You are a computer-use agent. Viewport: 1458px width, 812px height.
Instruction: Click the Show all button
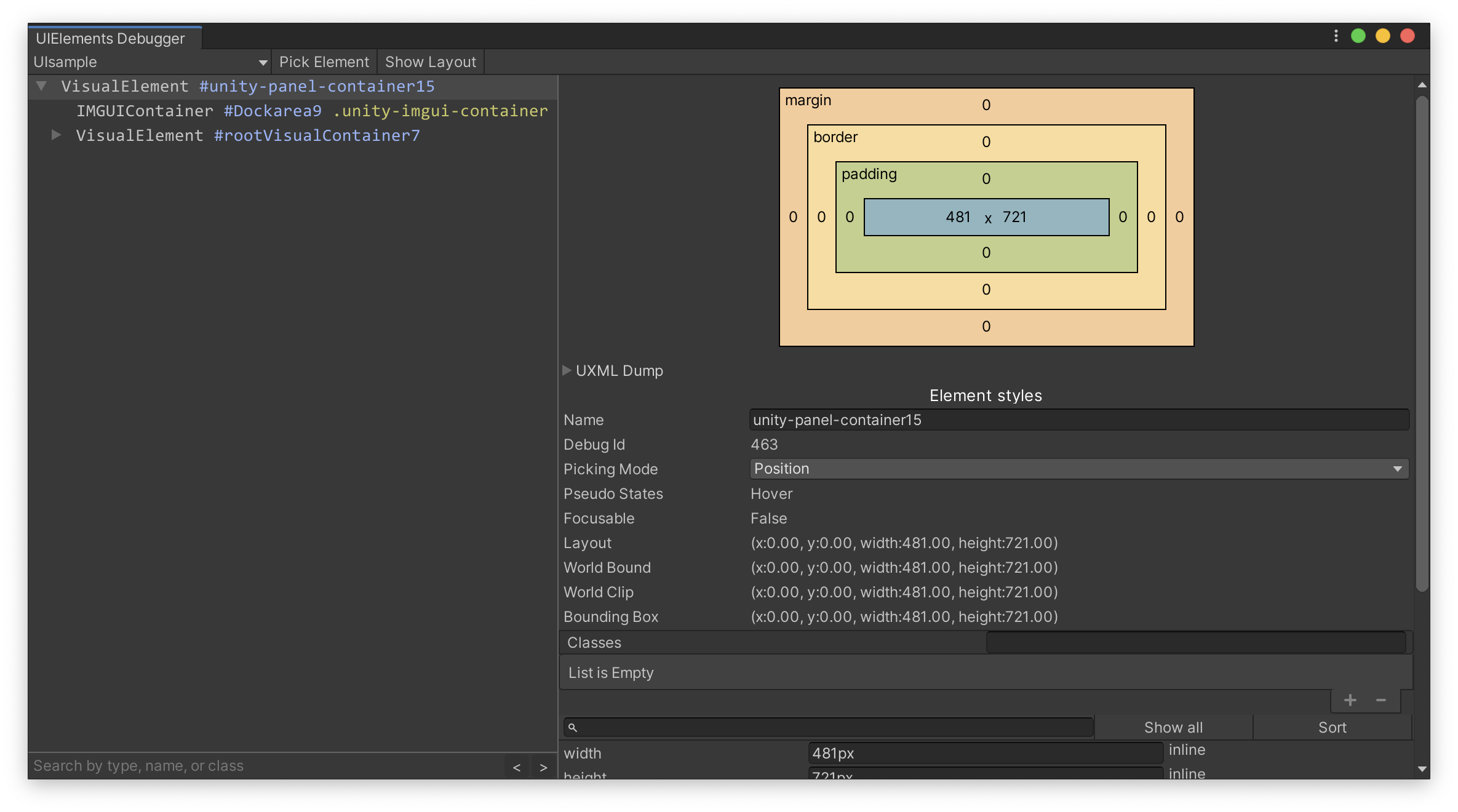pyautogui.click(x=1173, y=727)
